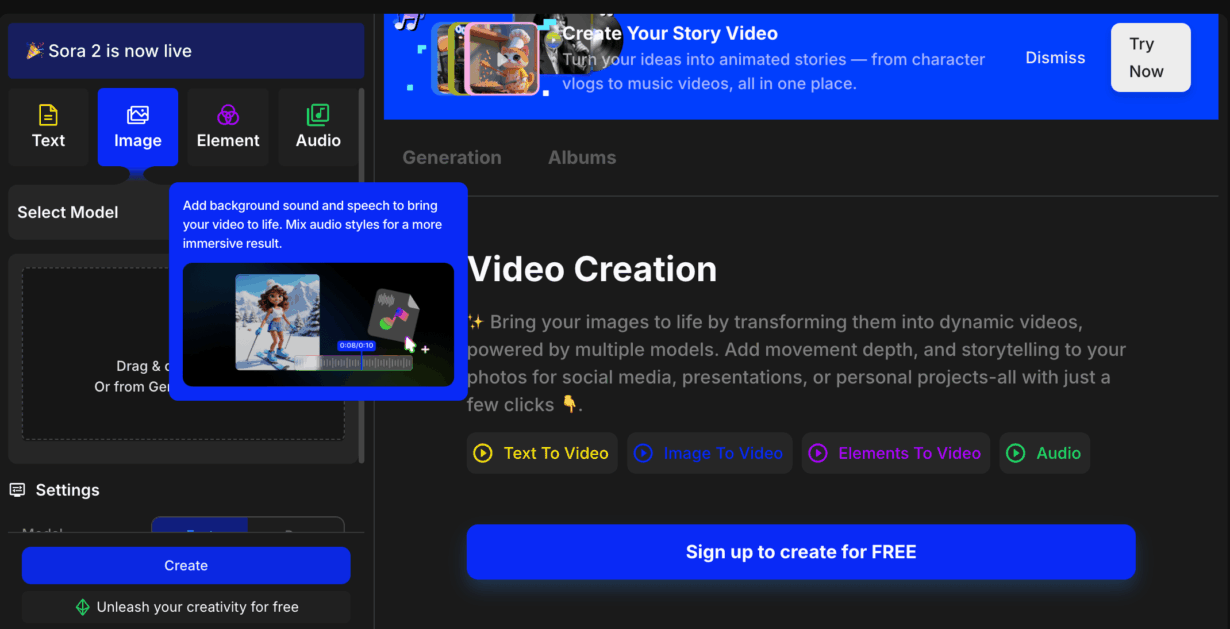Open the Albums tab

click(582, 157)
